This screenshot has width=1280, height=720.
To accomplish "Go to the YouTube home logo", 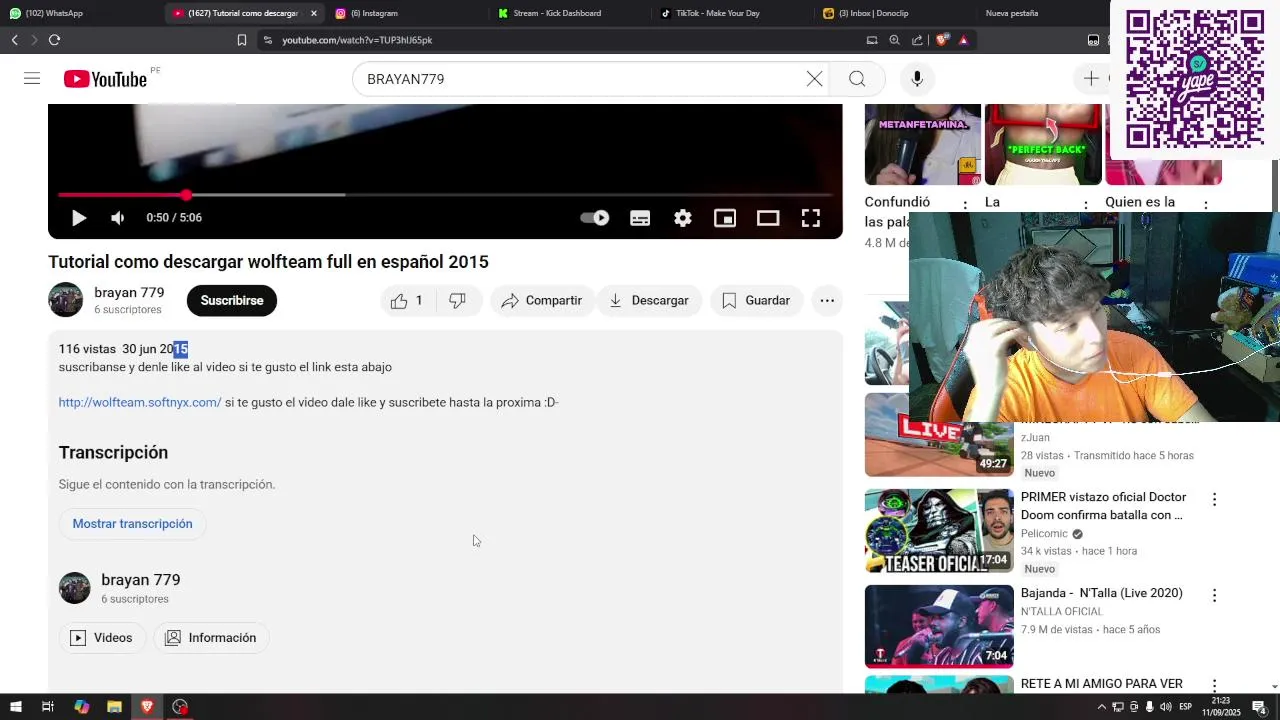I will coord(105,79).
